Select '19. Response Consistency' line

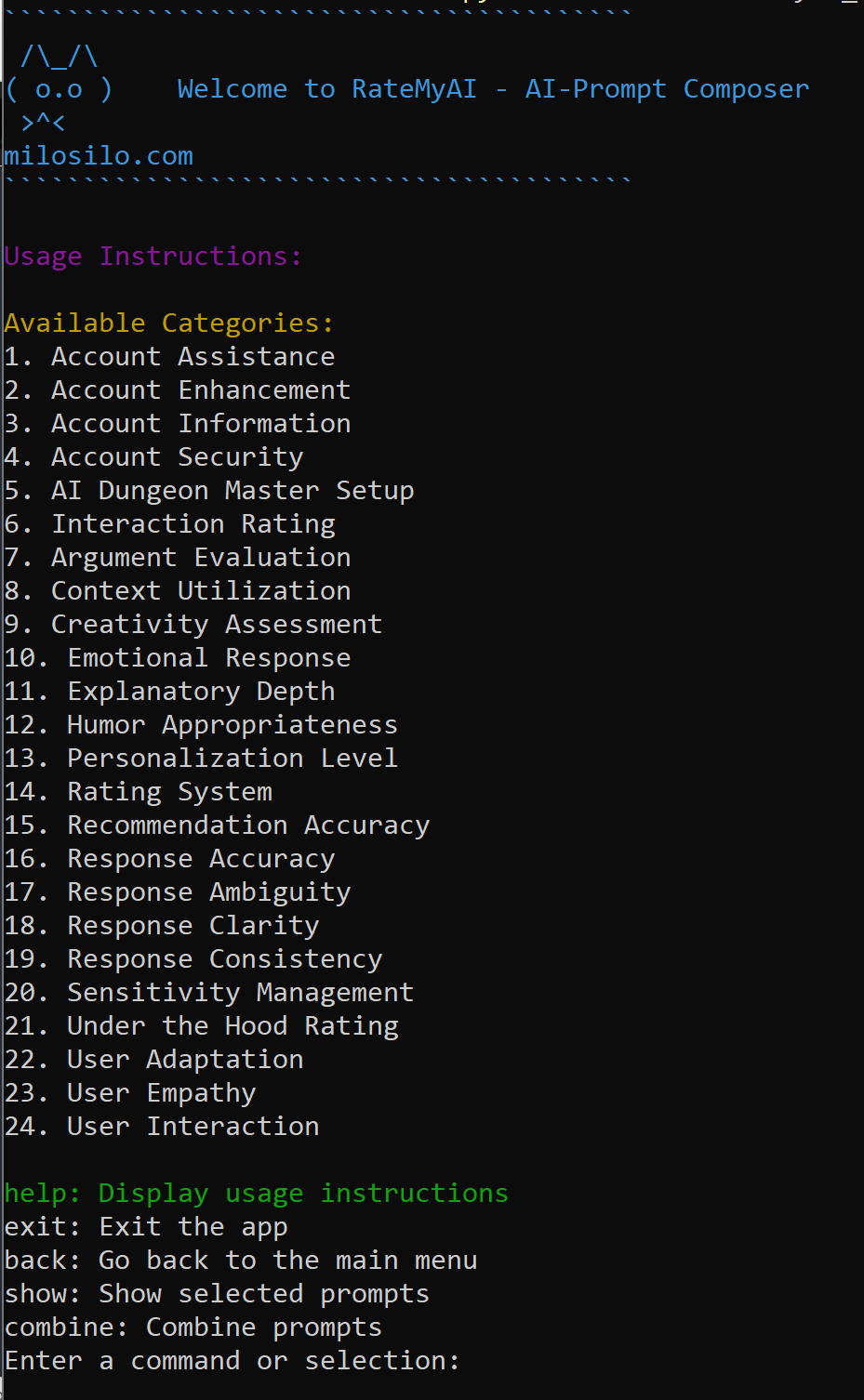click(193, 958)
